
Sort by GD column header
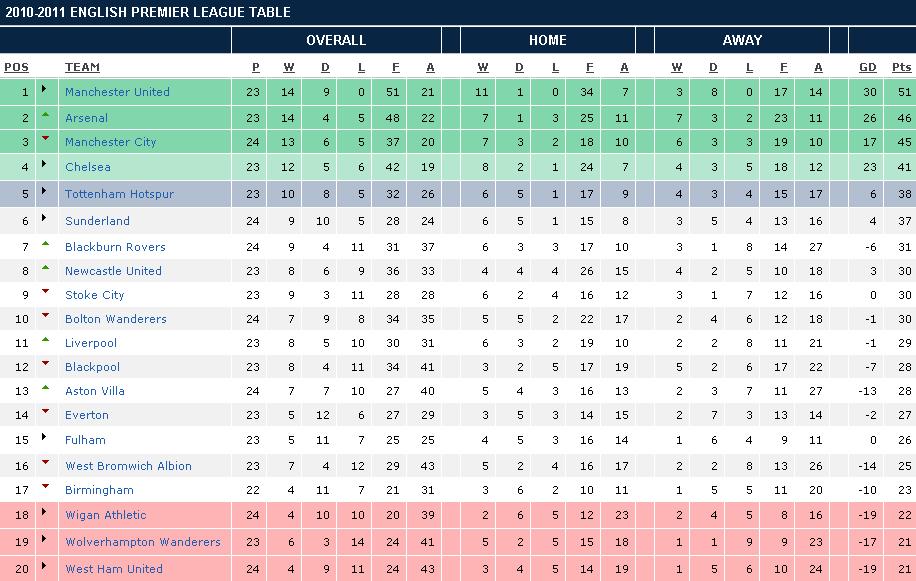868,67
